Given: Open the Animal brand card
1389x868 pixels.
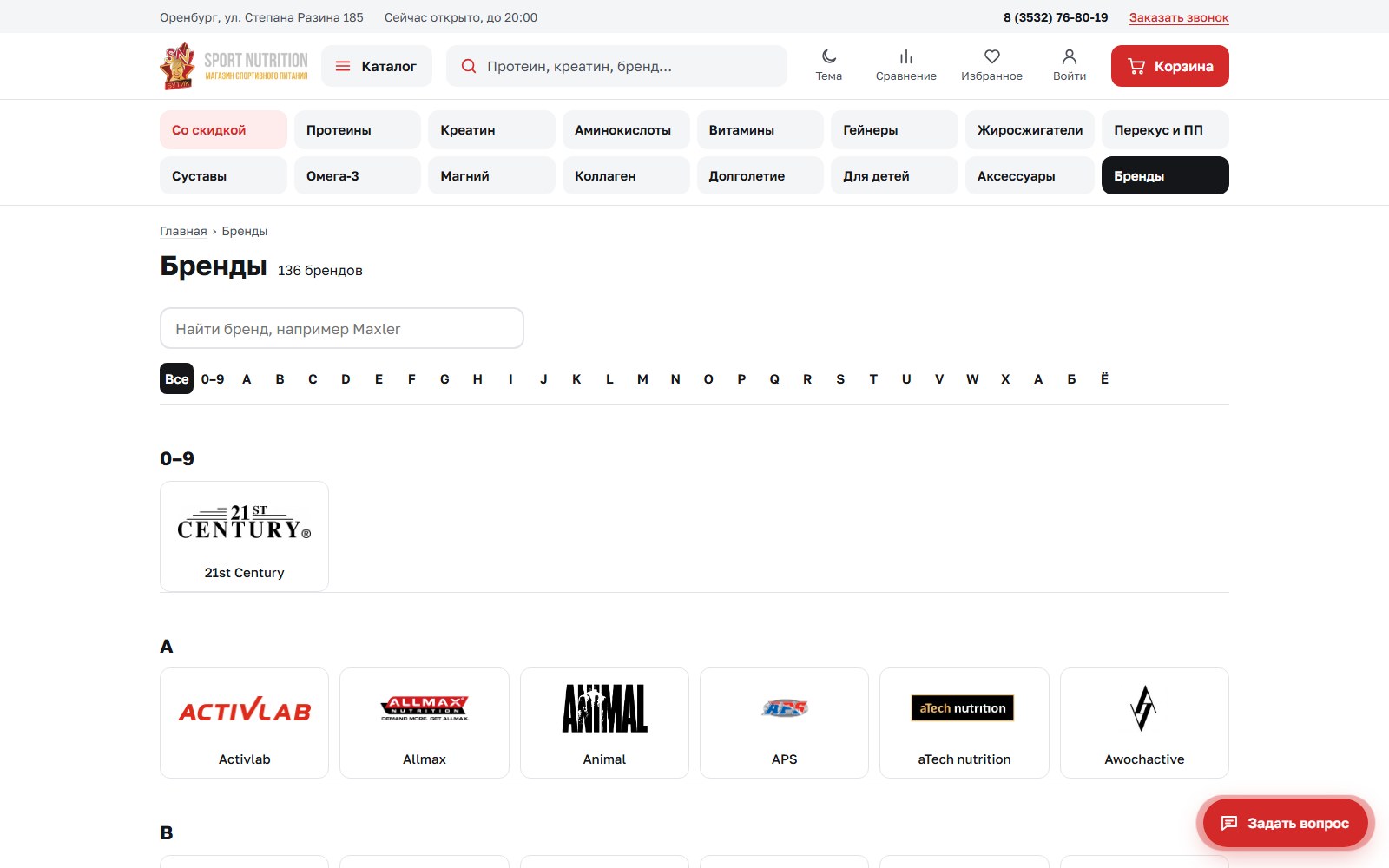Looking at the screenshot, I should click(604, 723).
